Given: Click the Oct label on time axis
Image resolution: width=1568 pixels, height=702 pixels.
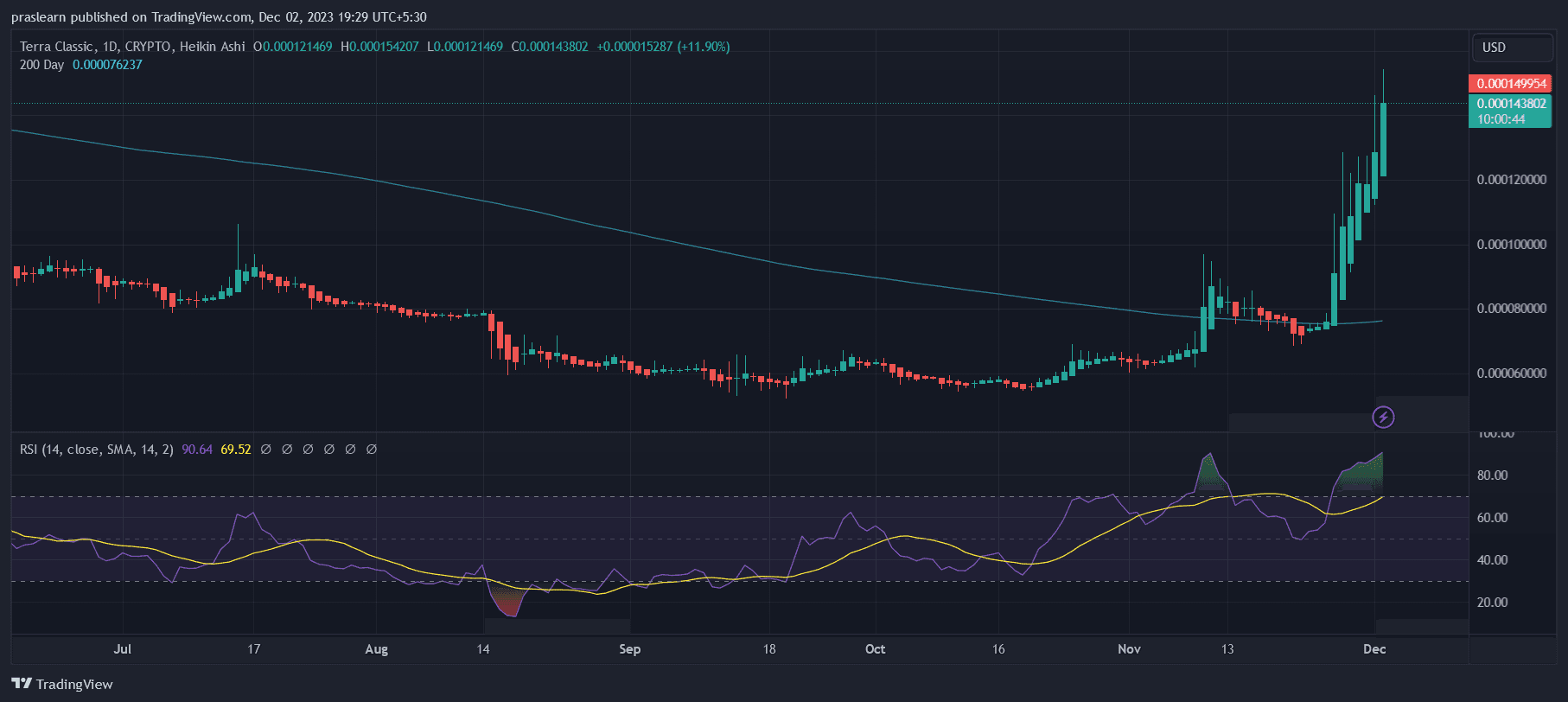Looking at the screenshot, I should [x=875, y=649].
